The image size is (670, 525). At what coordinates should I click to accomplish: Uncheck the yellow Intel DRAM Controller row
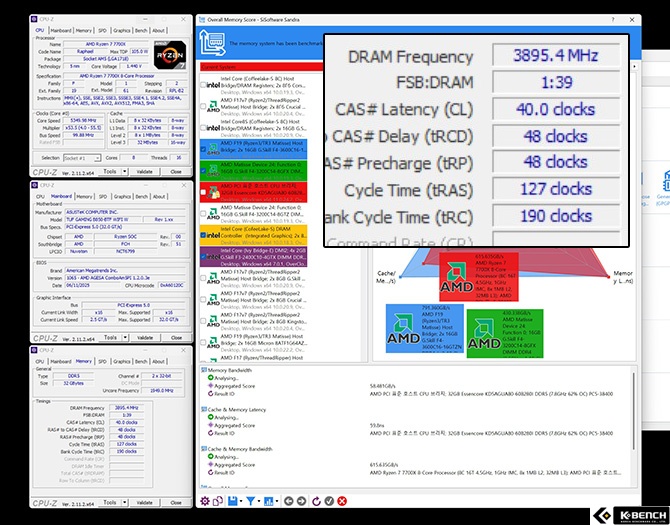pyautogui.click(x=203, y=235)
